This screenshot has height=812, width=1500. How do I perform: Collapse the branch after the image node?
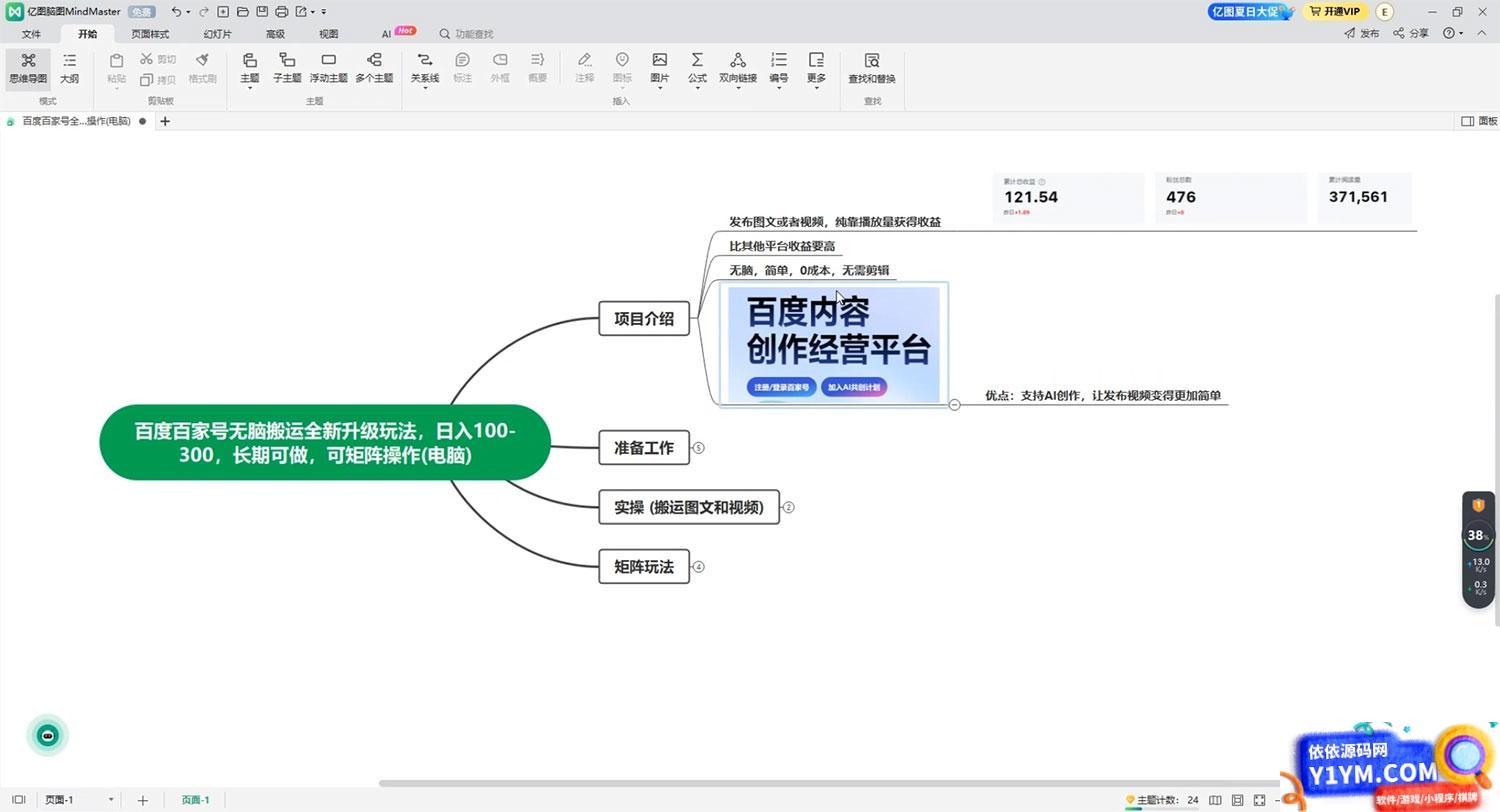coord(955,404)
